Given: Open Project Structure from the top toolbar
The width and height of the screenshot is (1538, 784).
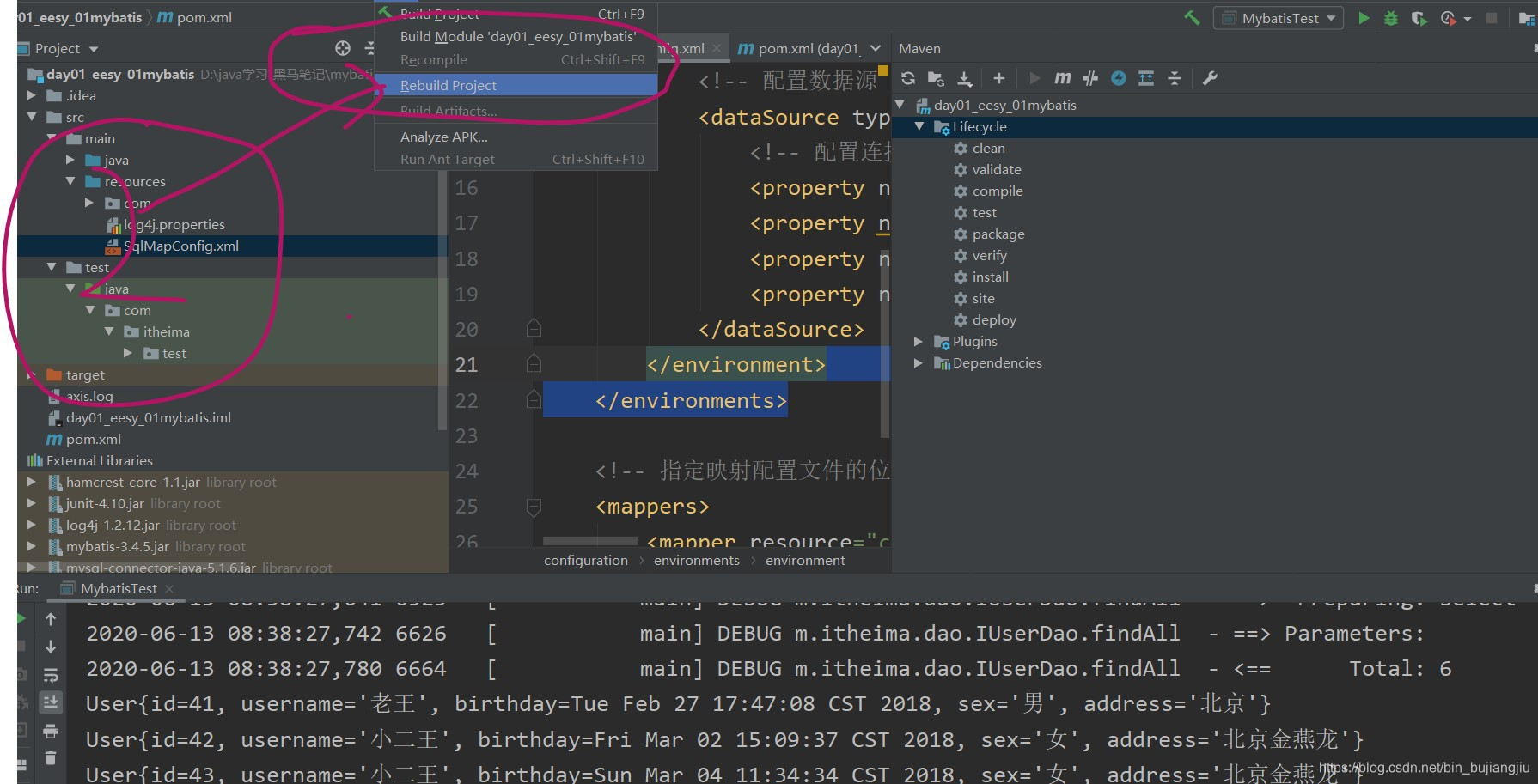Looking at the screenshot, I should [1526, 17].
